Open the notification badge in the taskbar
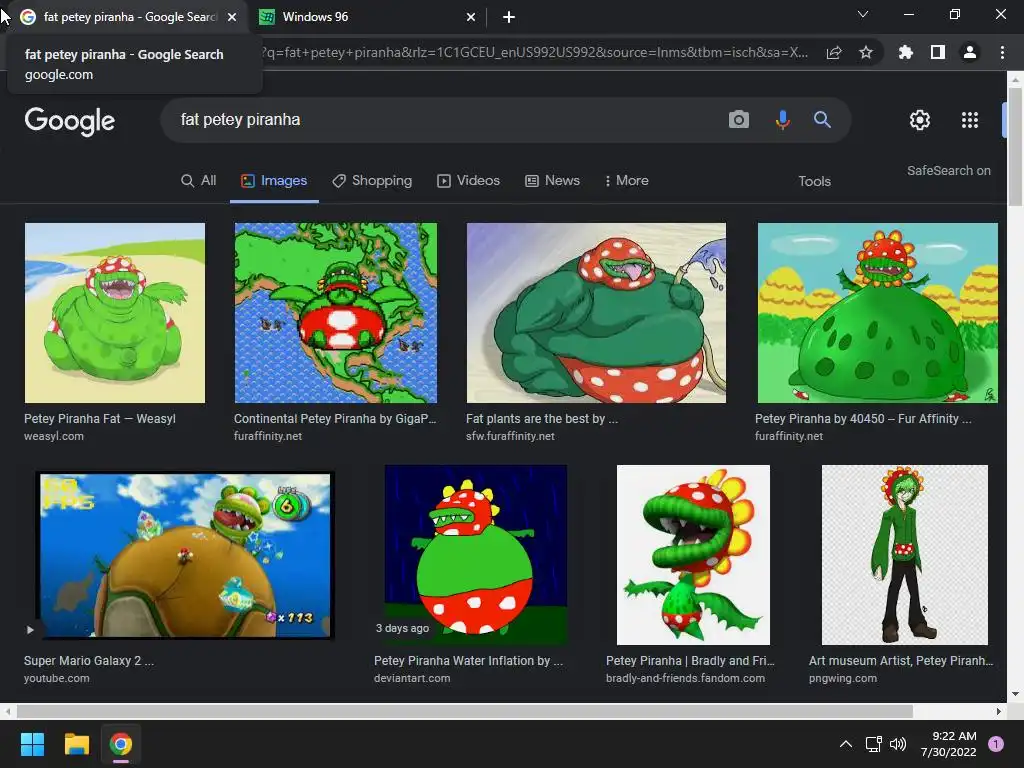The width and height of the screenshot is (1024, 768). 995,744
